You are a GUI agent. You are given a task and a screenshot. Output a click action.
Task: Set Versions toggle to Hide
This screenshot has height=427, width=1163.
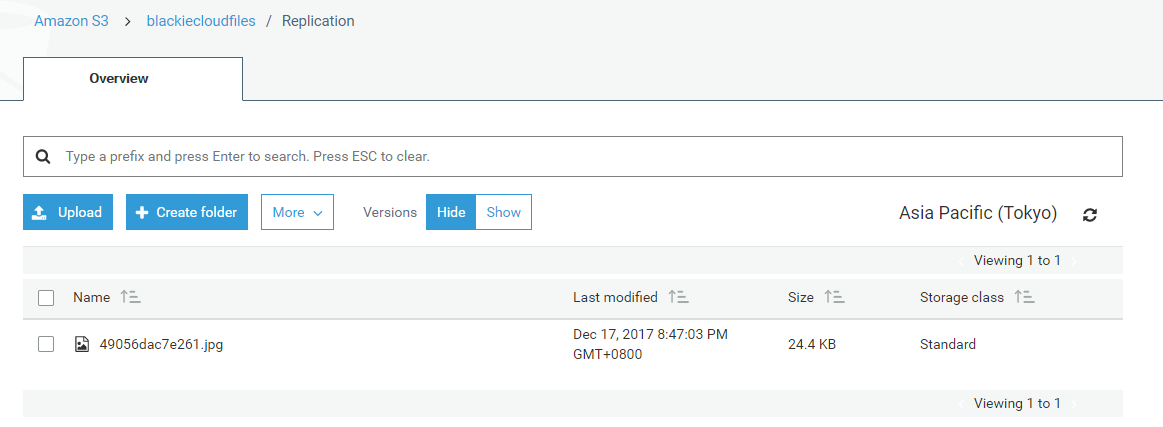[x=451, y=212]
